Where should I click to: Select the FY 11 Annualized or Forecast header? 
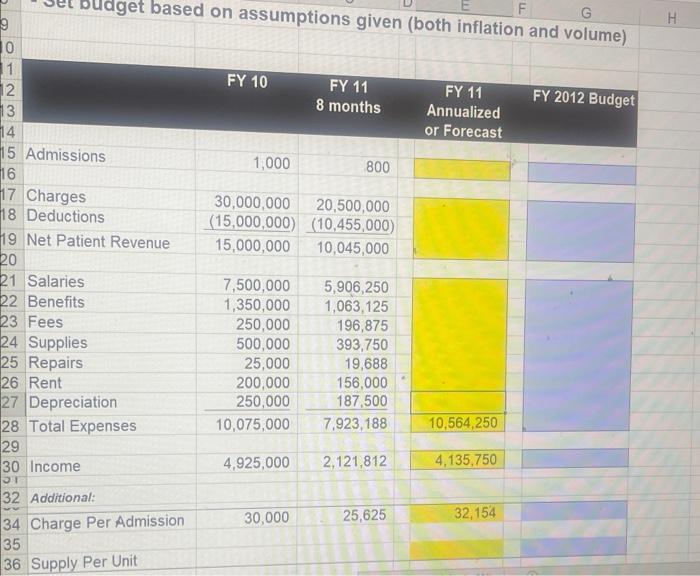pos(463,112)
